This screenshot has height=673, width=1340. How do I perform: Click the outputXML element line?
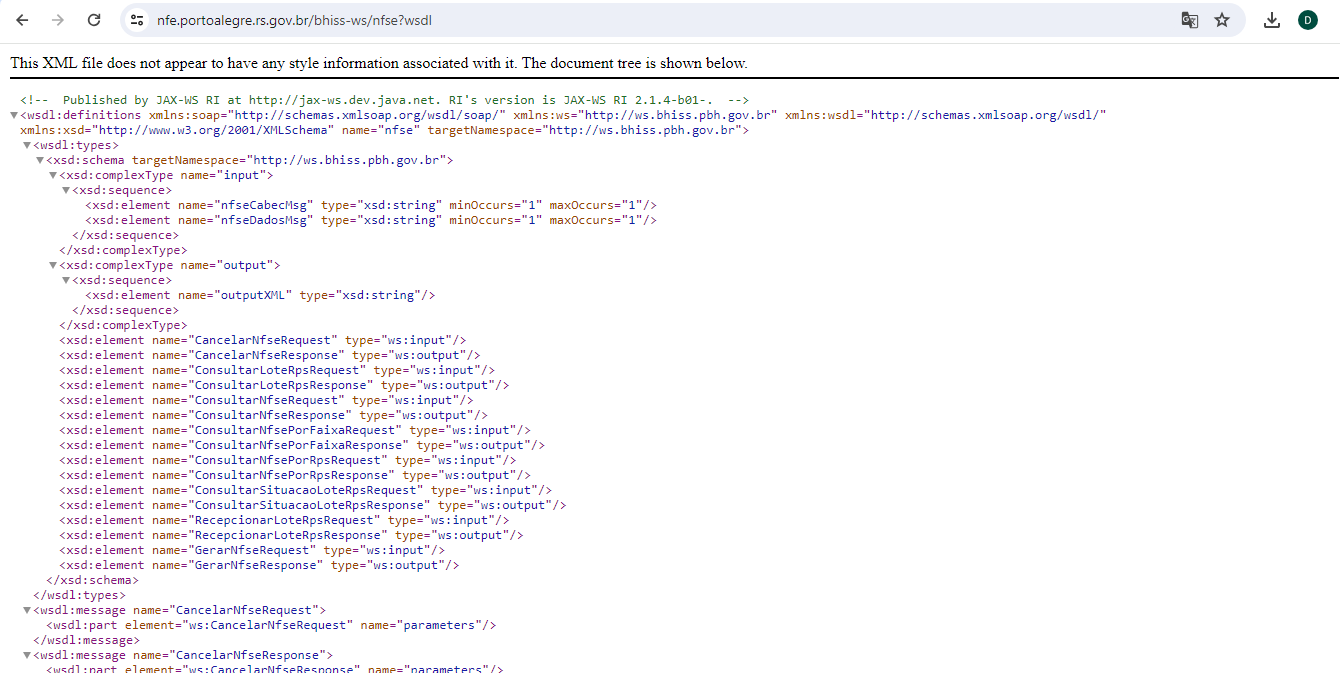(260, 295)
